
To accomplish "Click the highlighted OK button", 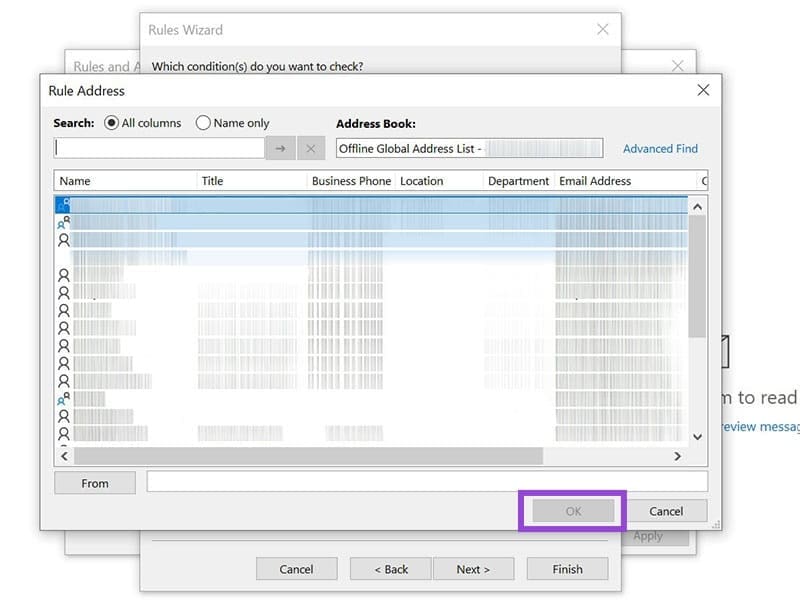I will click(x=572, y=511).
